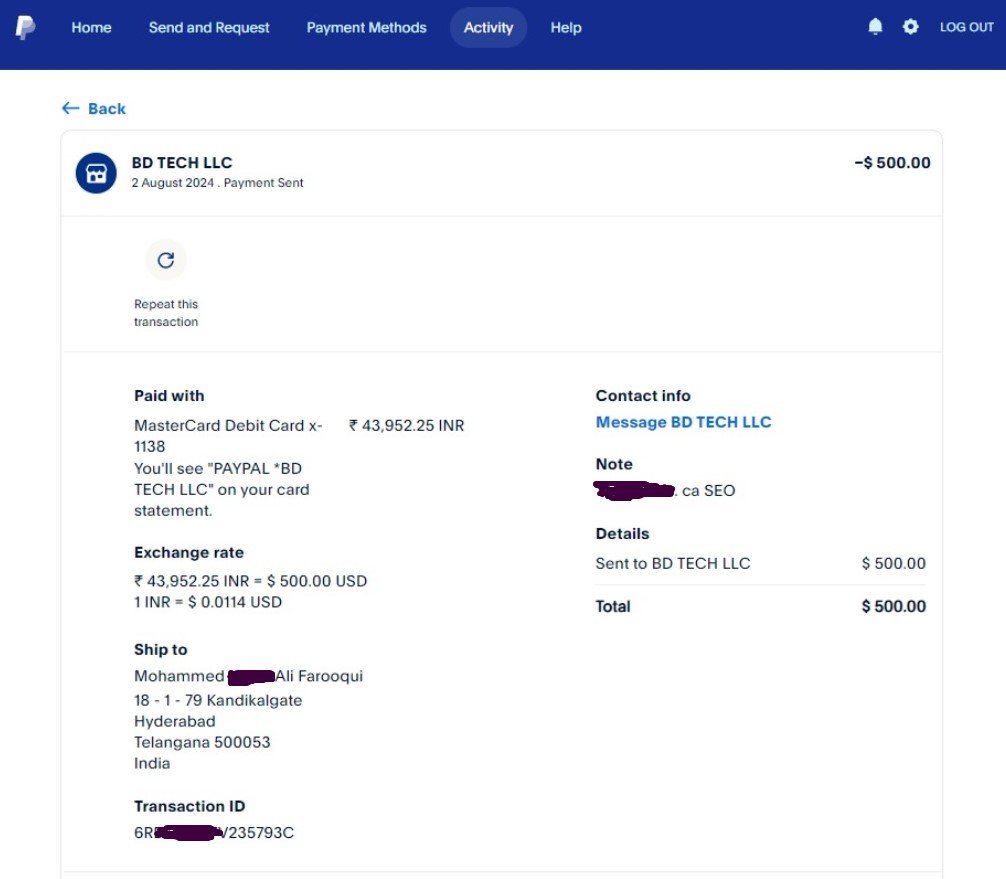This screenshot has width=1006, height=879.
Task: Click ₹ 43,952.25 INR = $ 500.00 USD line
Action: pos(251,581)
